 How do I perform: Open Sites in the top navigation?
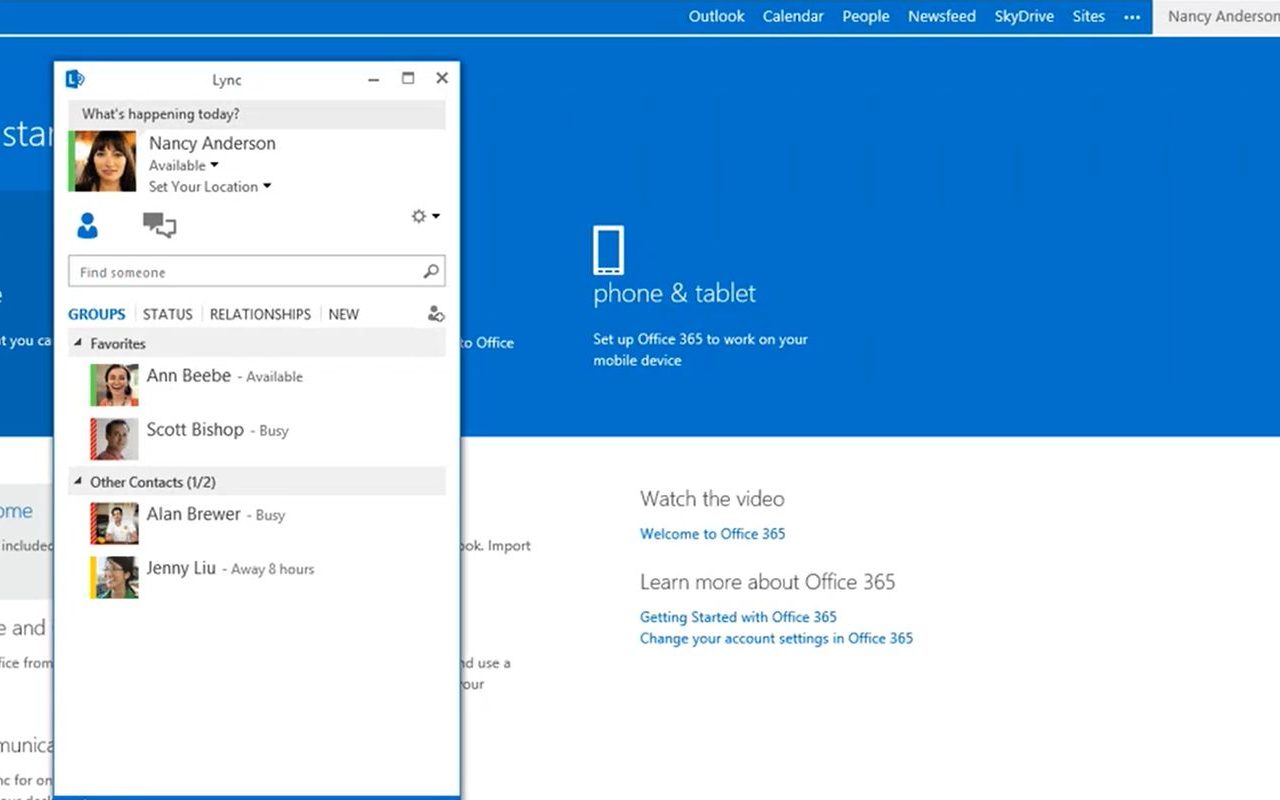coord(1089,16)
